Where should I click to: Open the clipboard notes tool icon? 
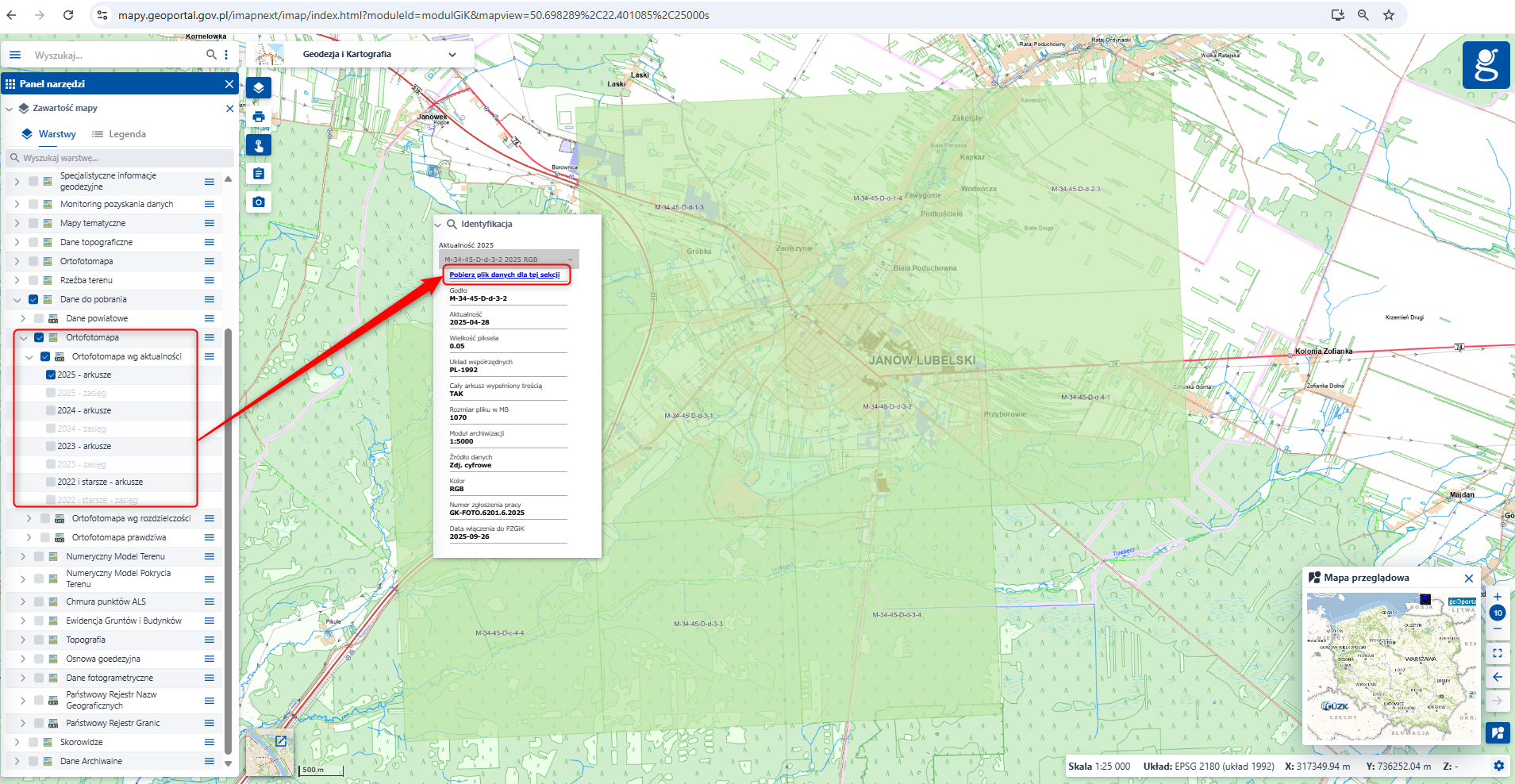pyautogui.click(x=259, y=174)
